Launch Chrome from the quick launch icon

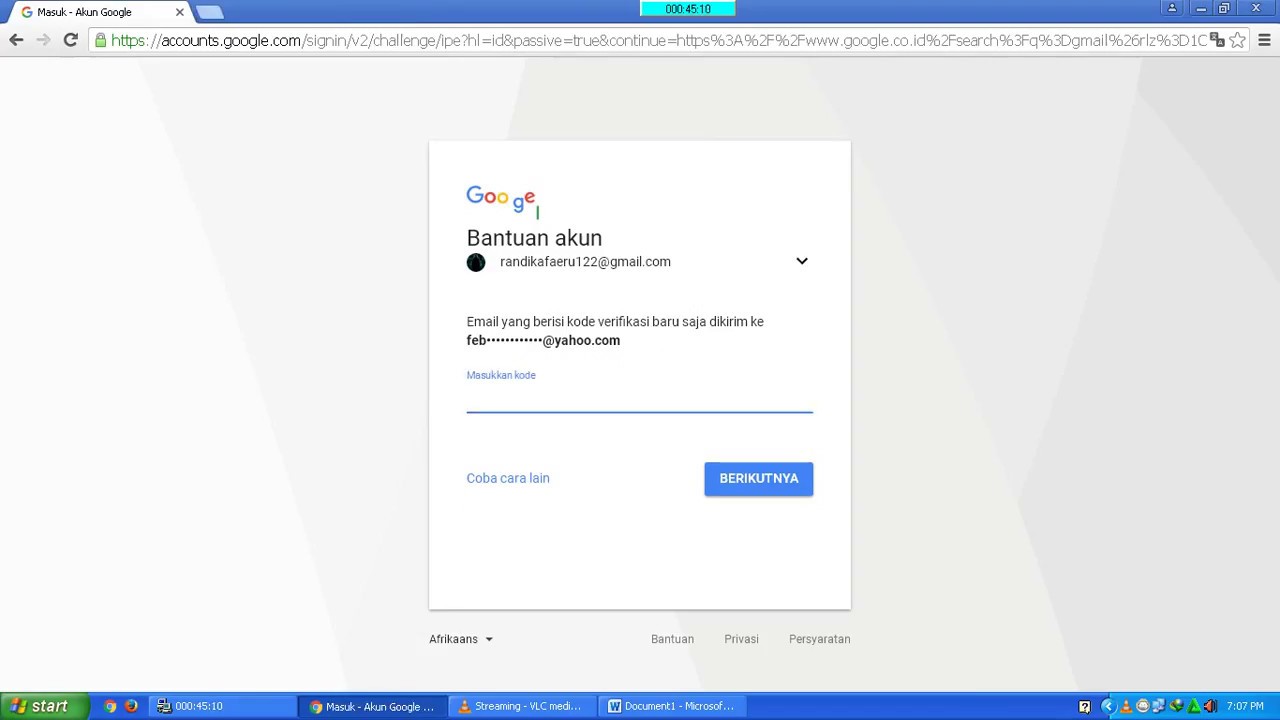(x=110, y=706)
